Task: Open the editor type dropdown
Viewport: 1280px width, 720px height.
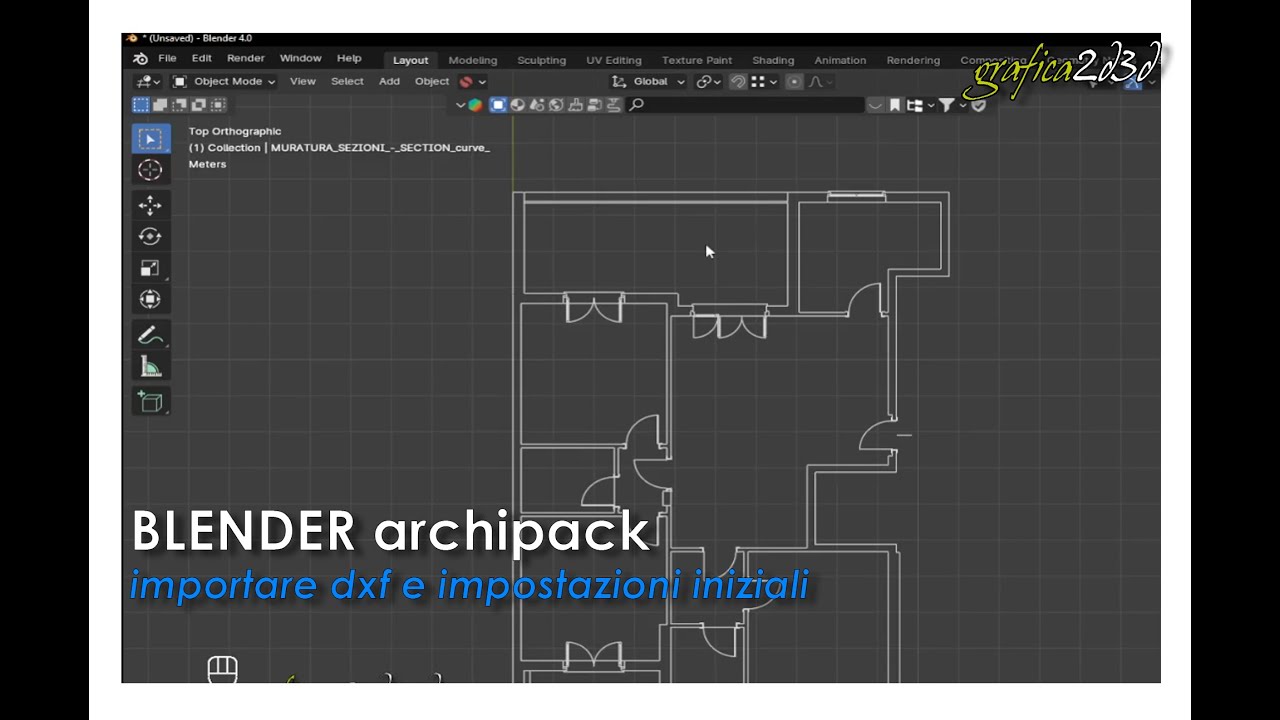Action: (148, 82)
